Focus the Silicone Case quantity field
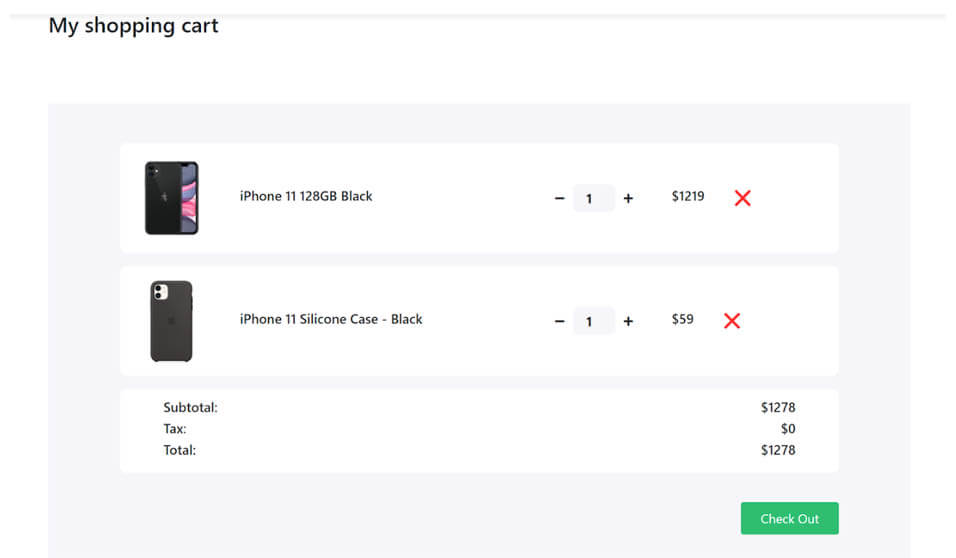Screen dimensions: 956x558 point(593,321)
